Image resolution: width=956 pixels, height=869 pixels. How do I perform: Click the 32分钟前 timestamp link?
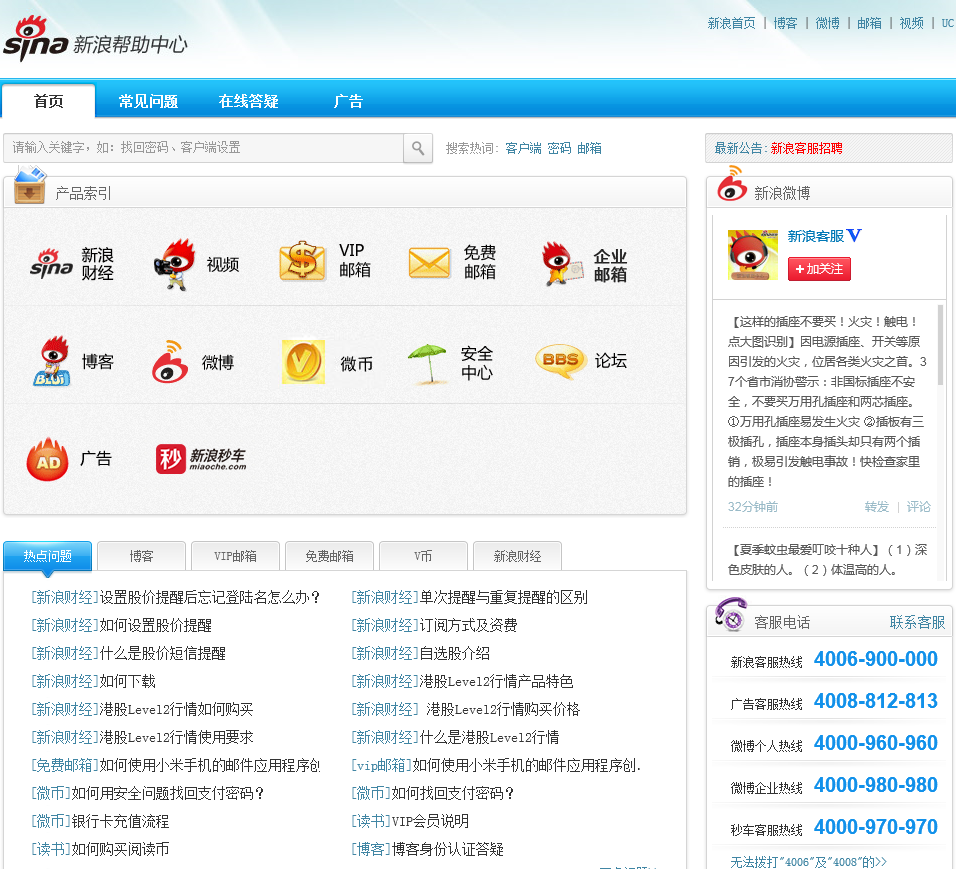(752, 507)
